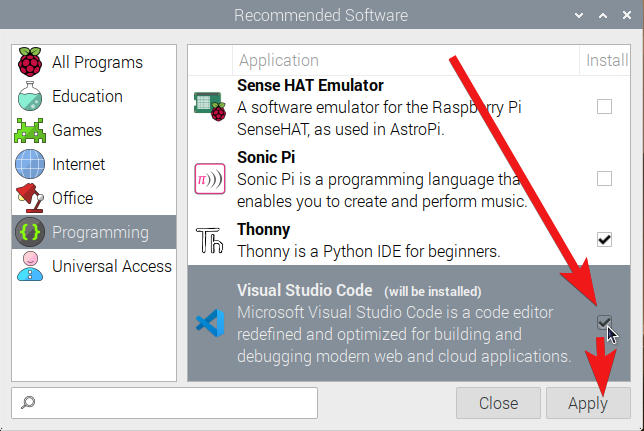Screen dimensions: 644x431
Task: Click the search magnifier icon
Action: [x=28, y=402]
